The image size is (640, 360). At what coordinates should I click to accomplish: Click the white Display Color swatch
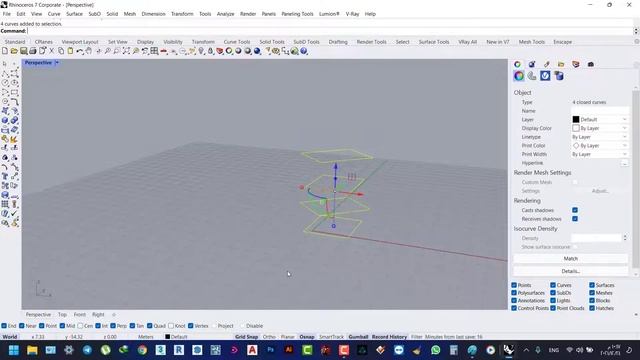(x=576, y=128)
